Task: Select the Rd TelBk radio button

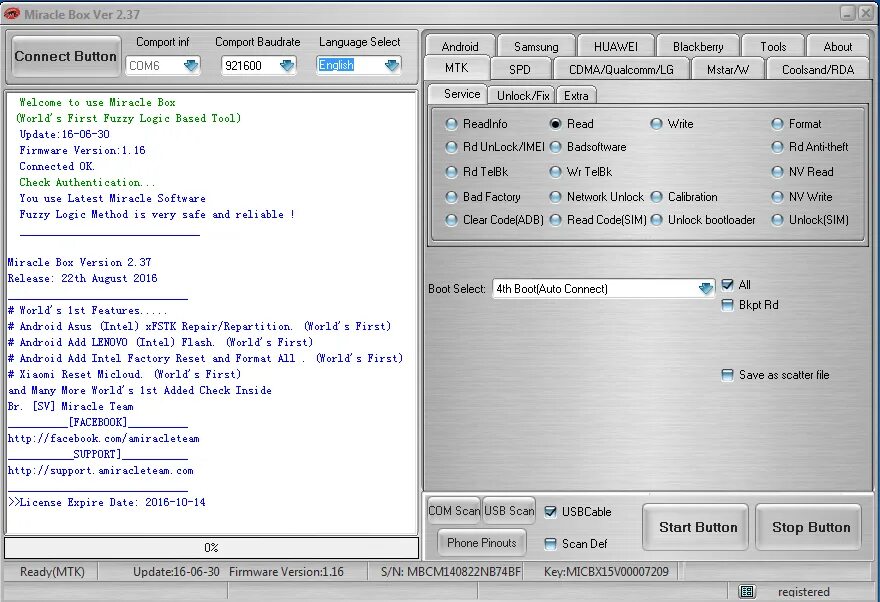Action: 476,172
